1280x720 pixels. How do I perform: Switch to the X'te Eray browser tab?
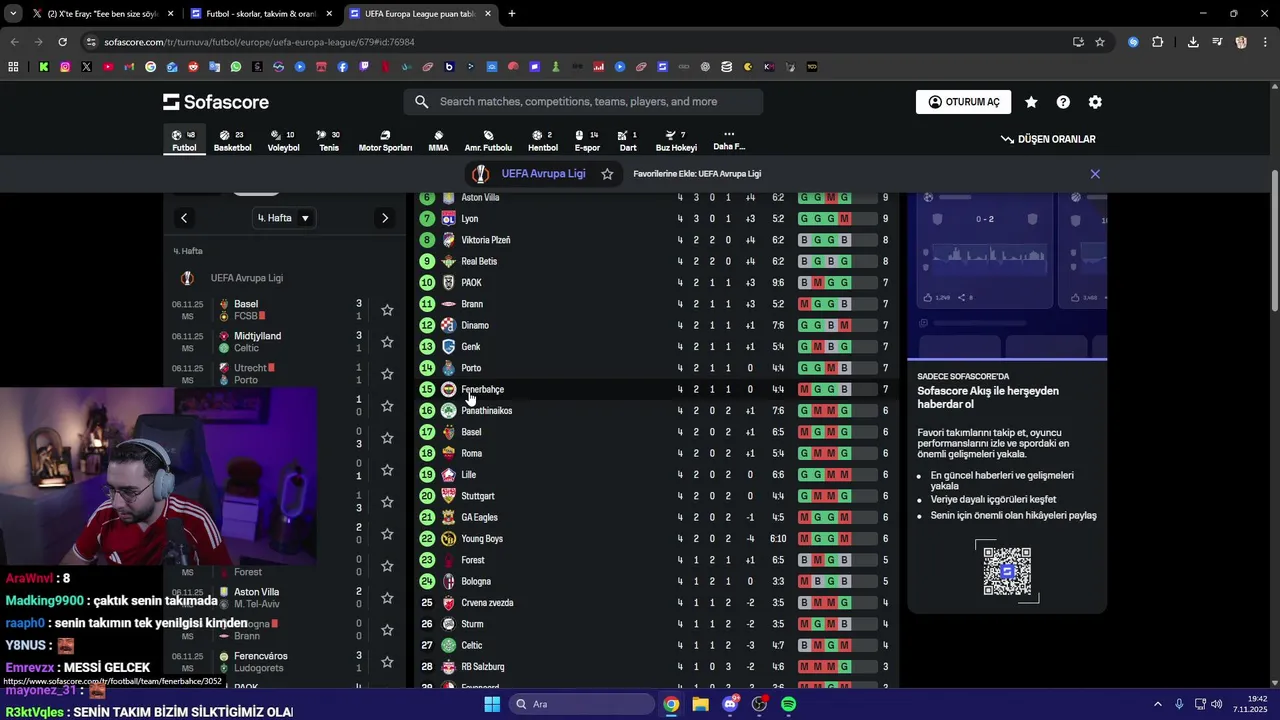[102, 14]
